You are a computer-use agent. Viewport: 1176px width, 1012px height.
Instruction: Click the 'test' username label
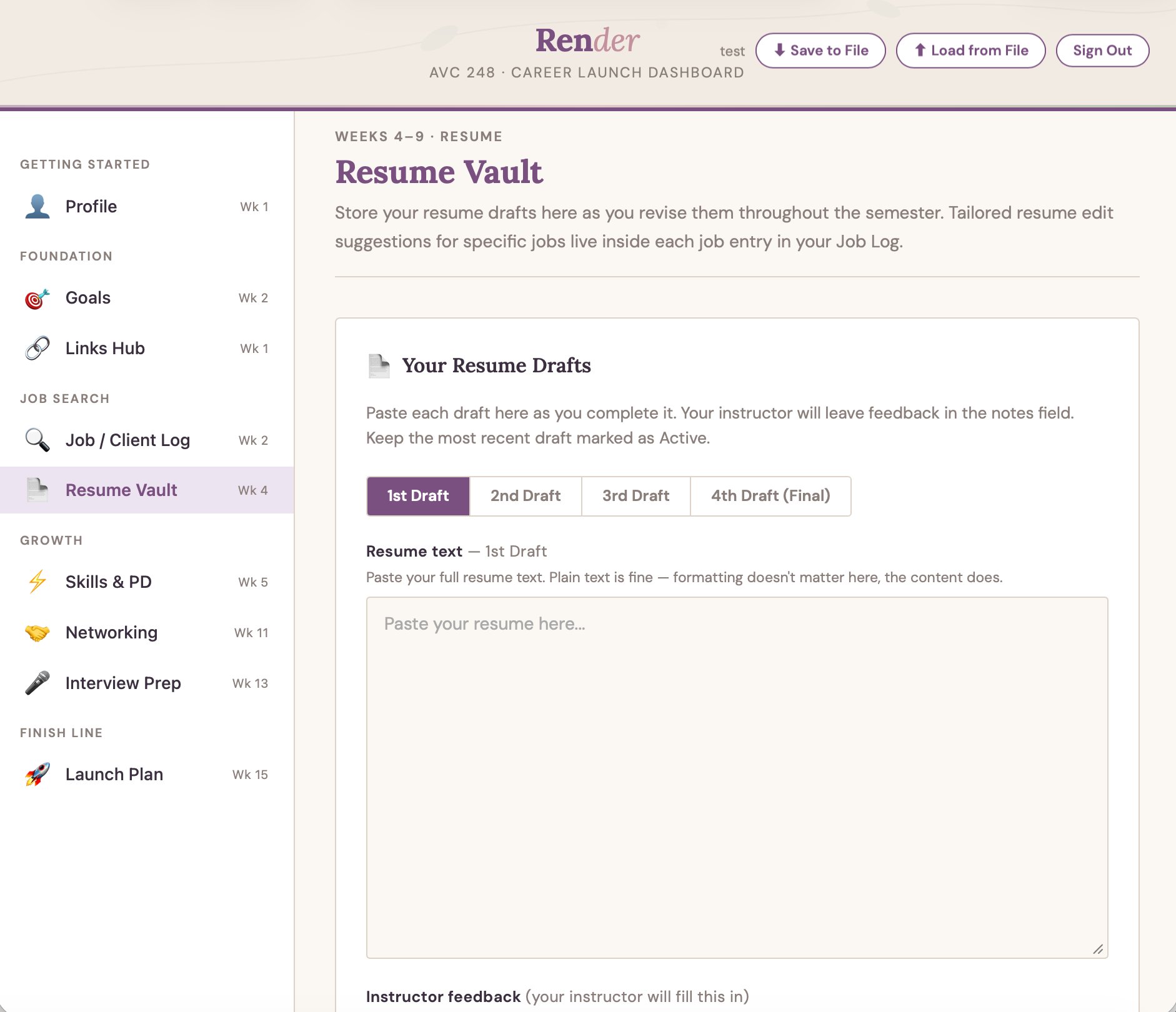point(732,51)
